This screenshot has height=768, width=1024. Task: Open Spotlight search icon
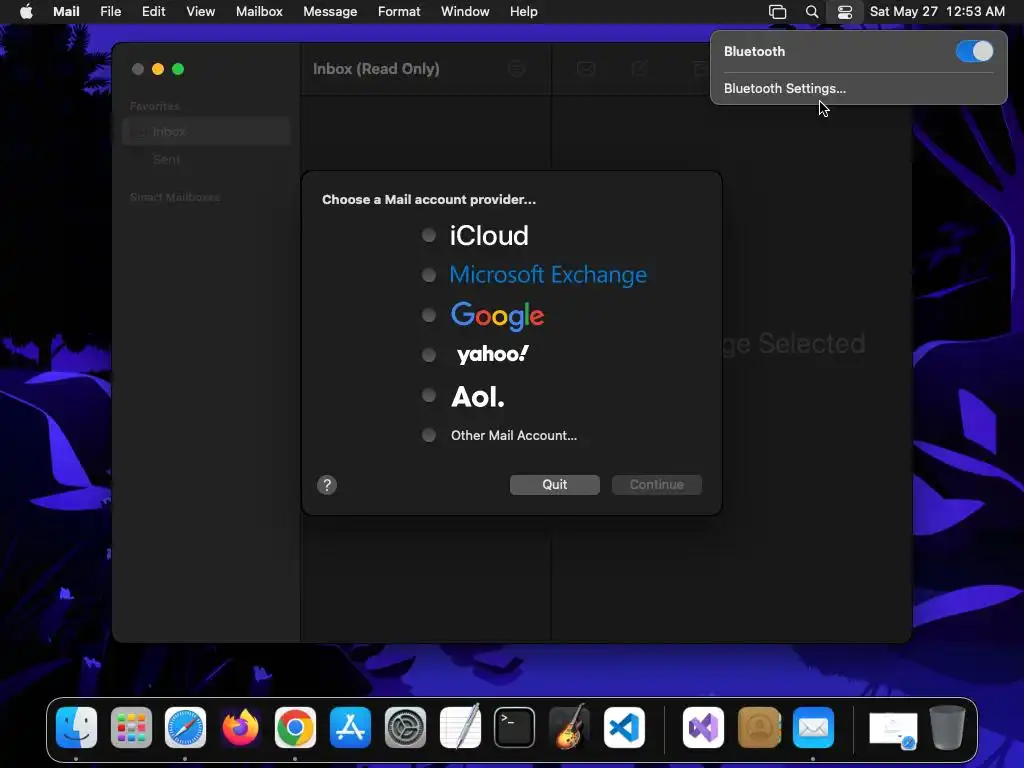(812, 12)
